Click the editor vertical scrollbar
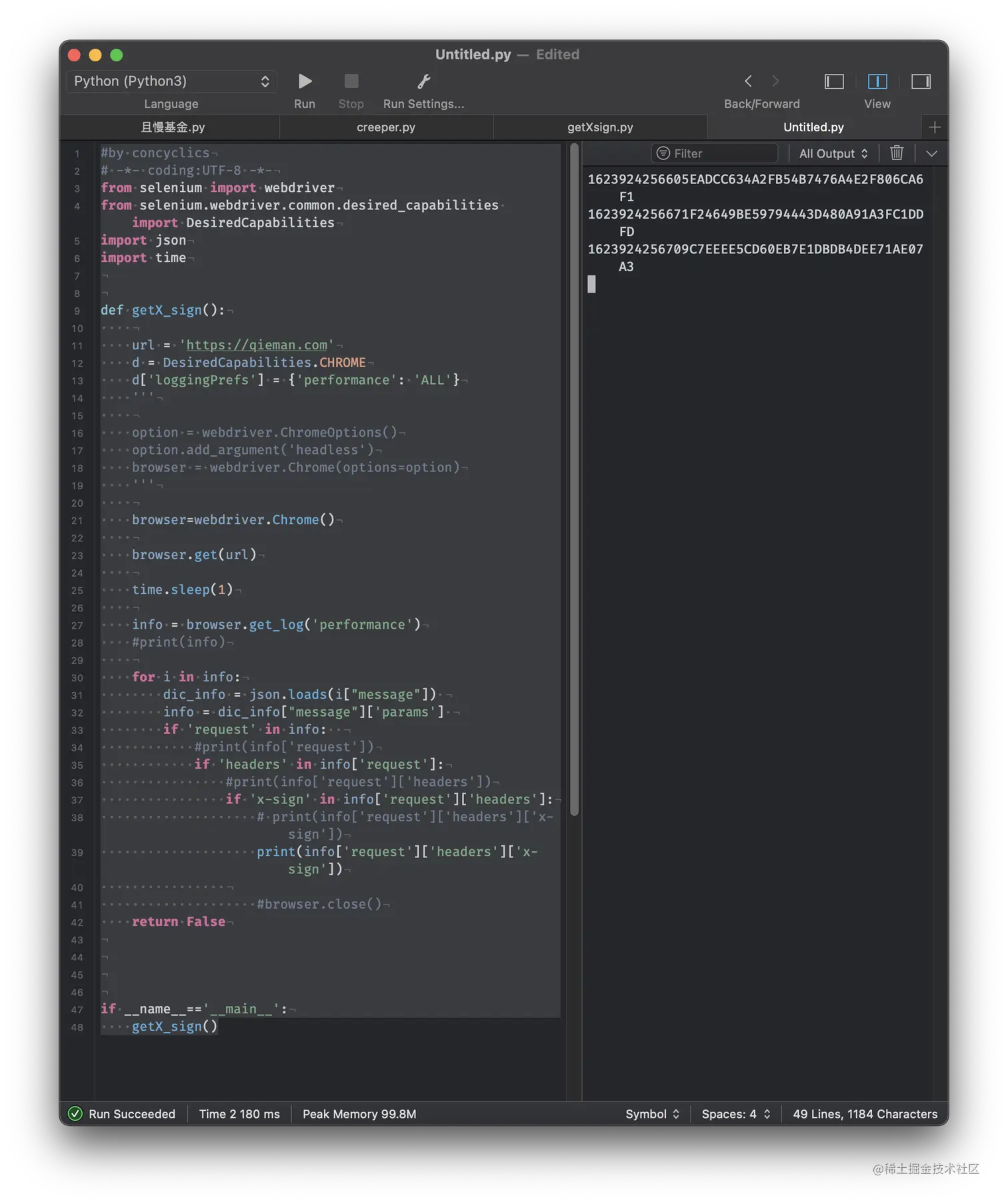The image size is (1008, 1204). (574, 480)
